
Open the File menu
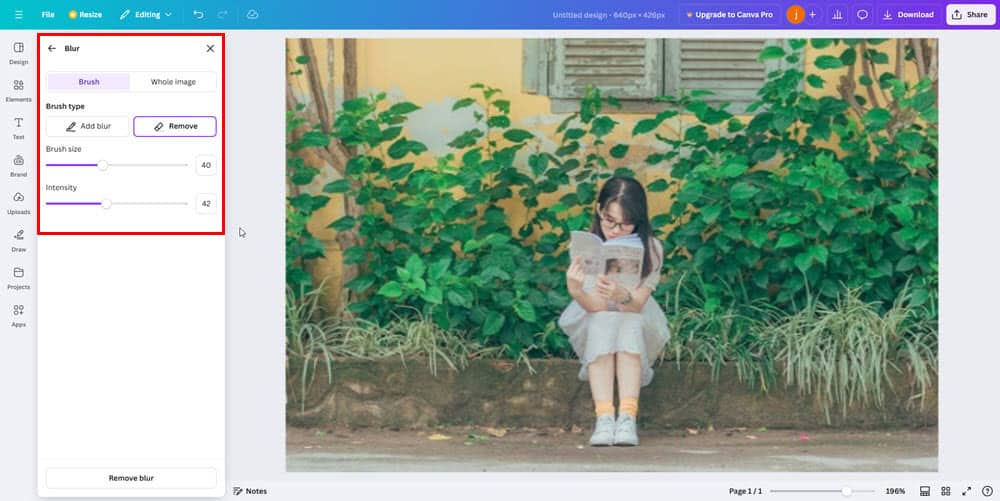48,14
